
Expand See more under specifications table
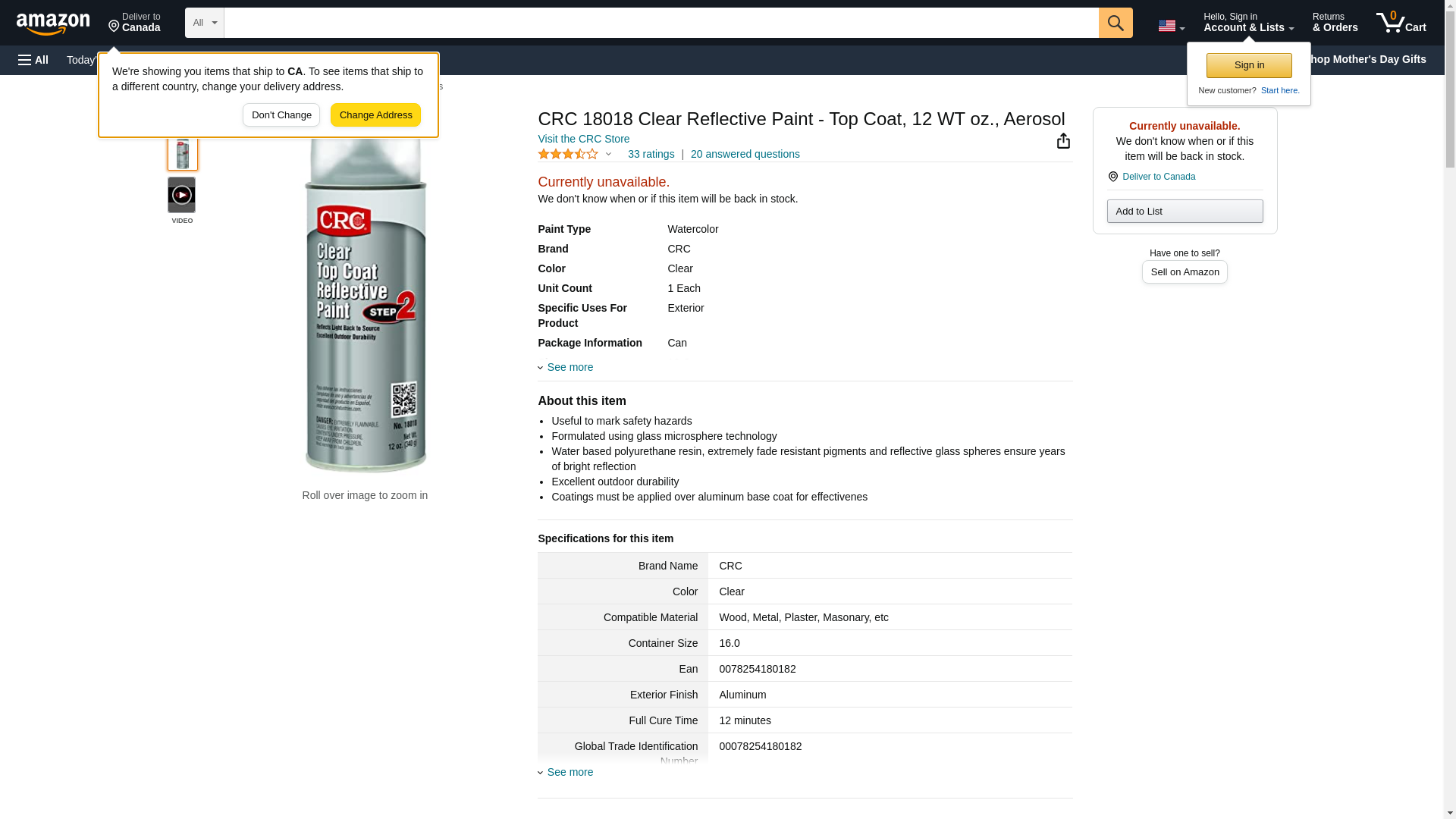pyautogui.click(x=570, y=772)
